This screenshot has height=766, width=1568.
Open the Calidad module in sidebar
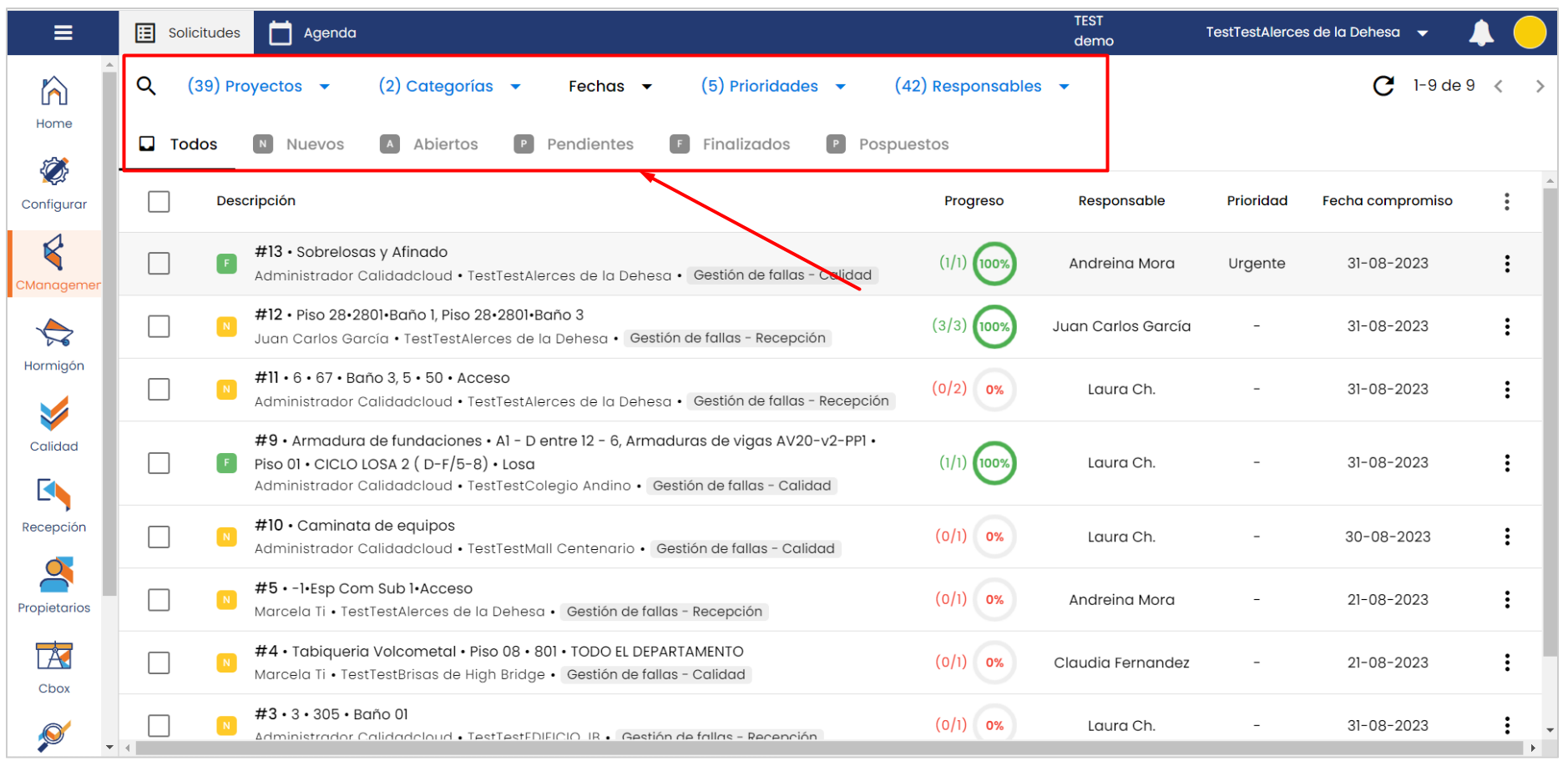point(54,425)
